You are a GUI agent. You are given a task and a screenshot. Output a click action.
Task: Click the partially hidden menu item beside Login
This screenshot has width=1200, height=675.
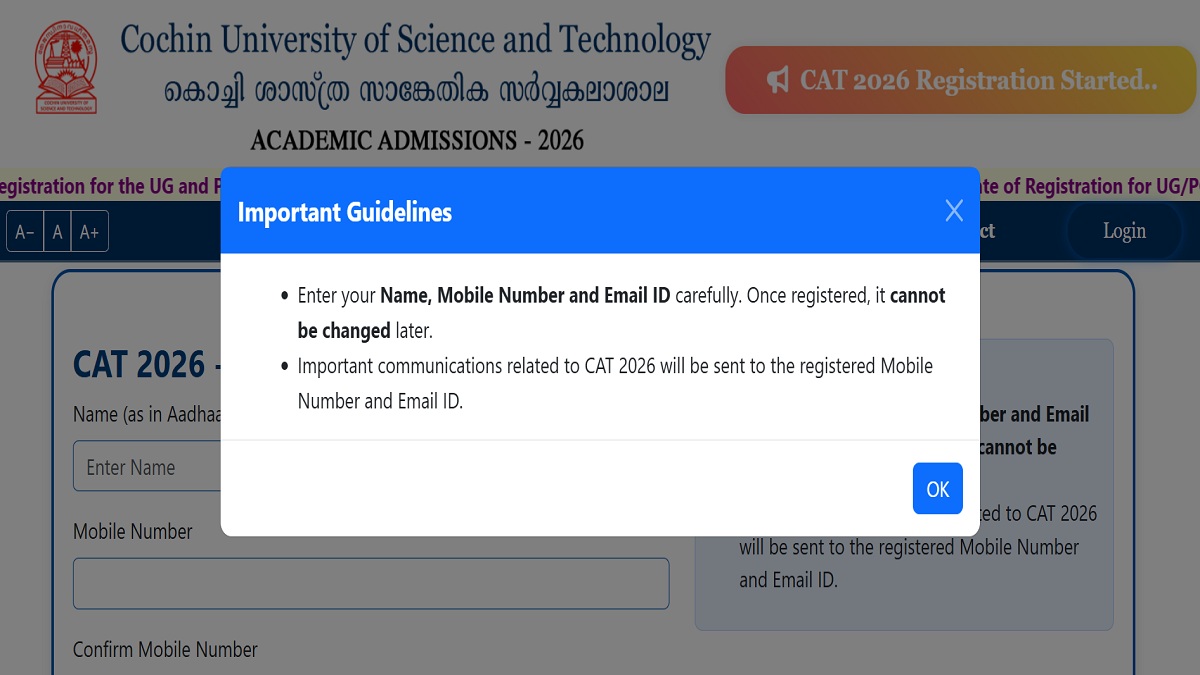[986, 231]
